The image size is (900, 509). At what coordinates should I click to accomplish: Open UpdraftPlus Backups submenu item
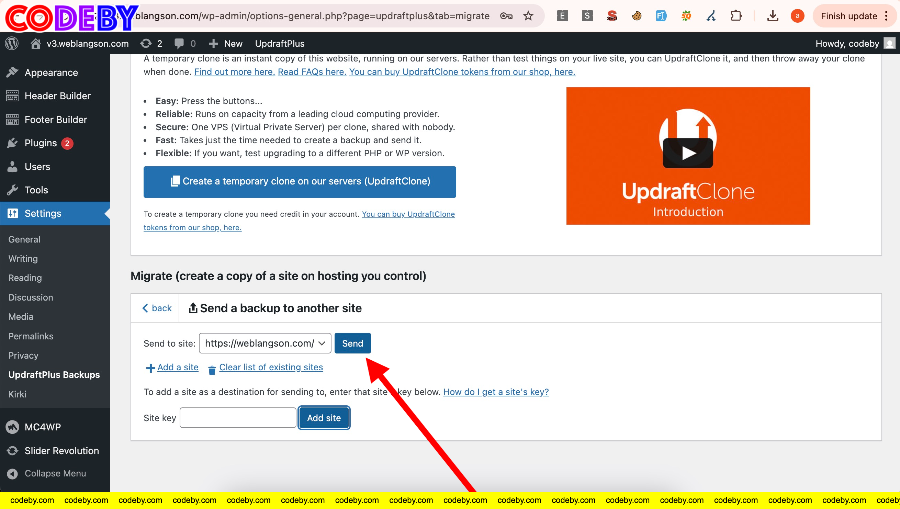[54, 375]
